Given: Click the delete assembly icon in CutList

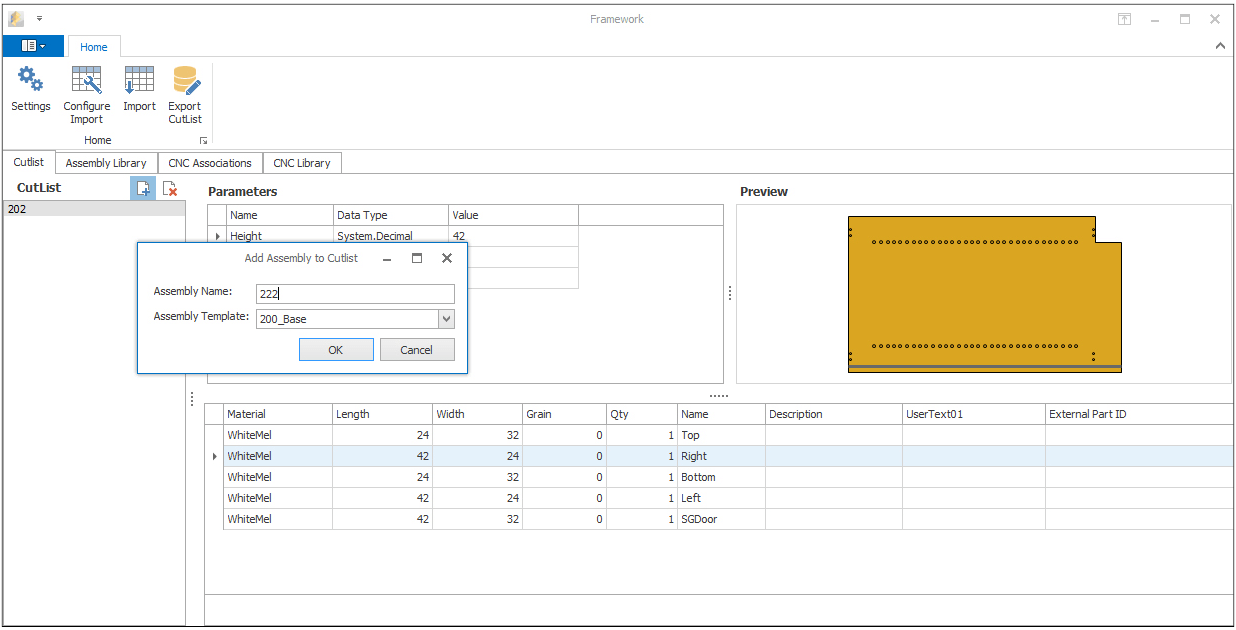Looking at the screenshot, I should 170,188.
